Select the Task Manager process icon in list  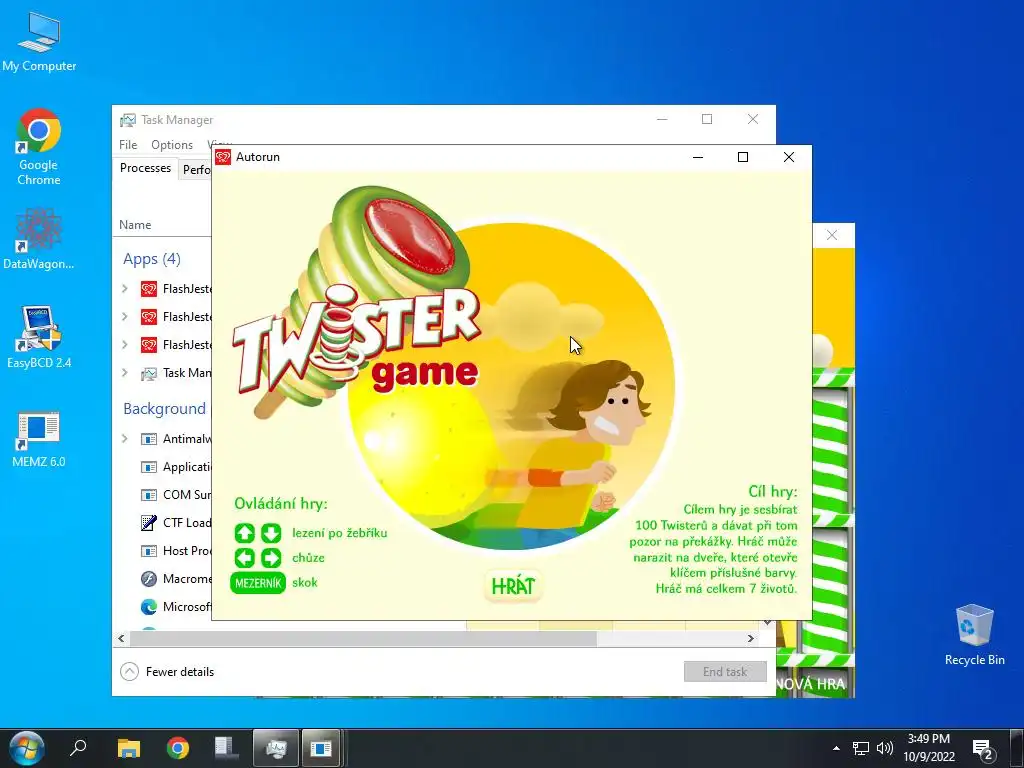[x=149, y=373]
